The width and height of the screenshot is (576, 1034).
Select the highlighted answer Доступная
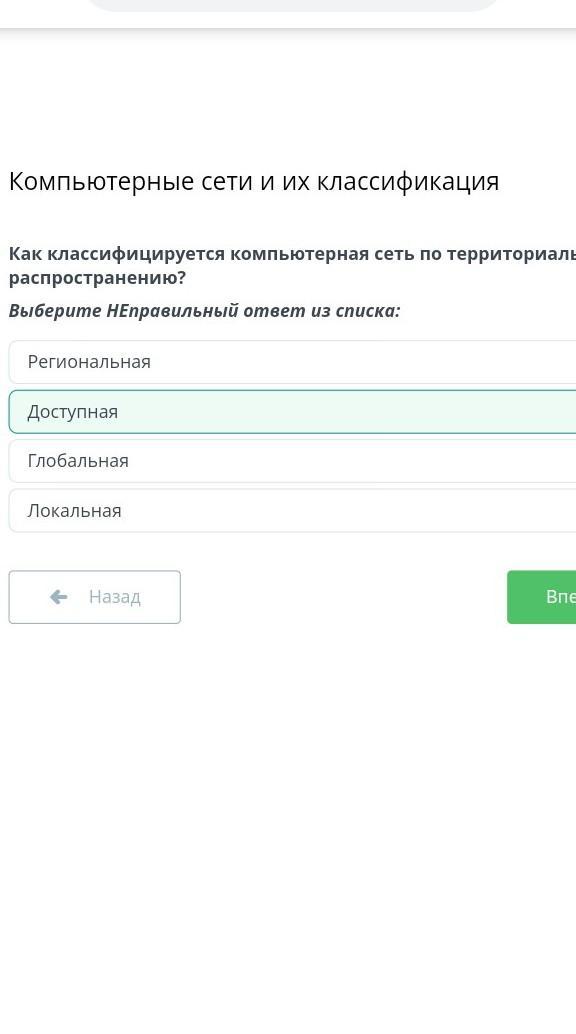pyautogui.click(x=292, y=412)
